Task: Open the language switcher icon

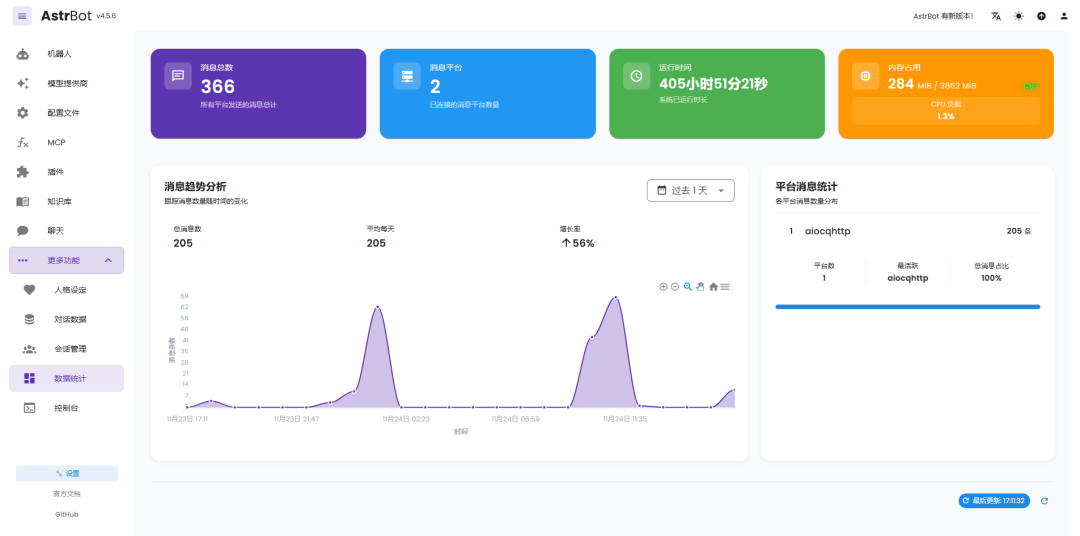Action: point(996,16)
